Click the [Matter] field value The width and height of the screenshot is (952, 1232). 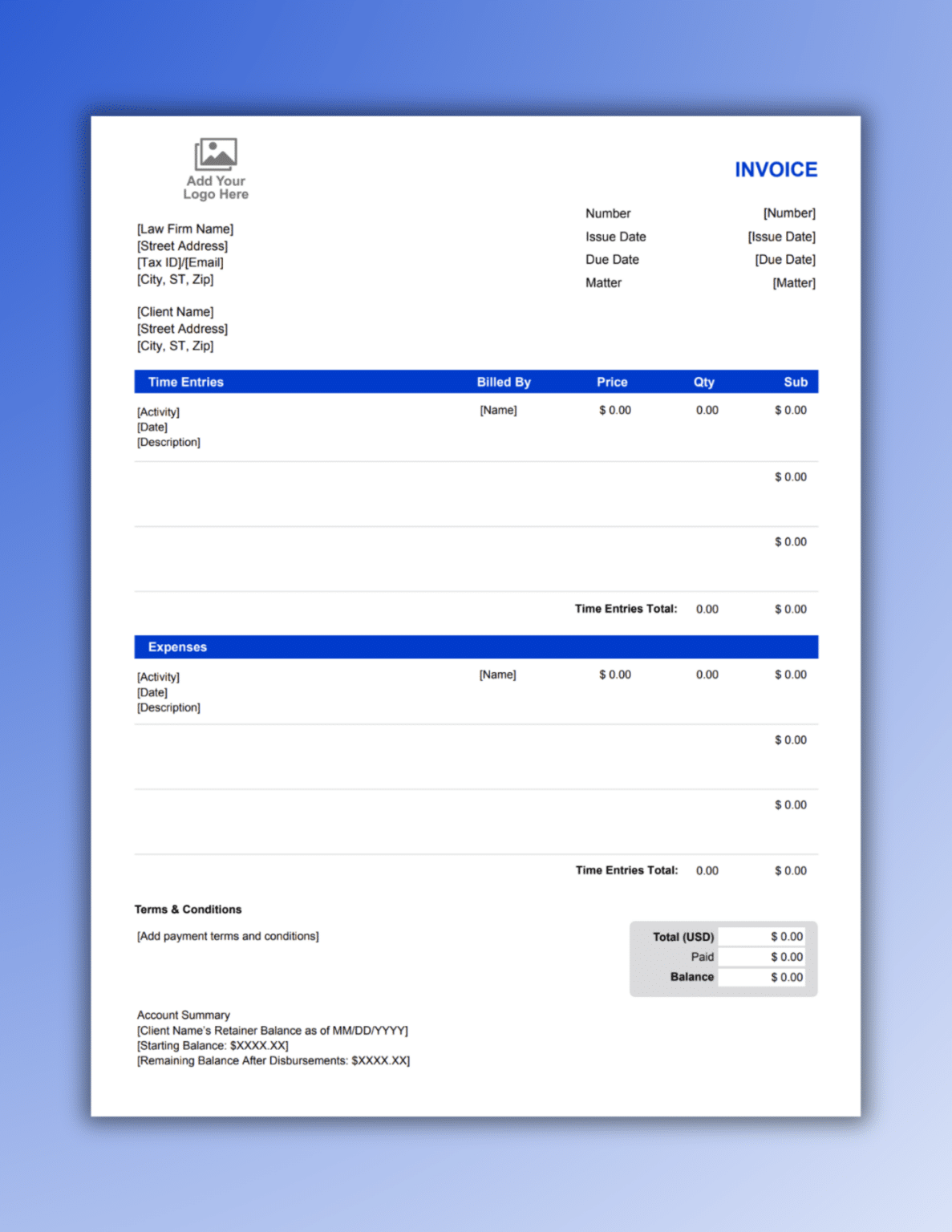(x=794, y=282)
